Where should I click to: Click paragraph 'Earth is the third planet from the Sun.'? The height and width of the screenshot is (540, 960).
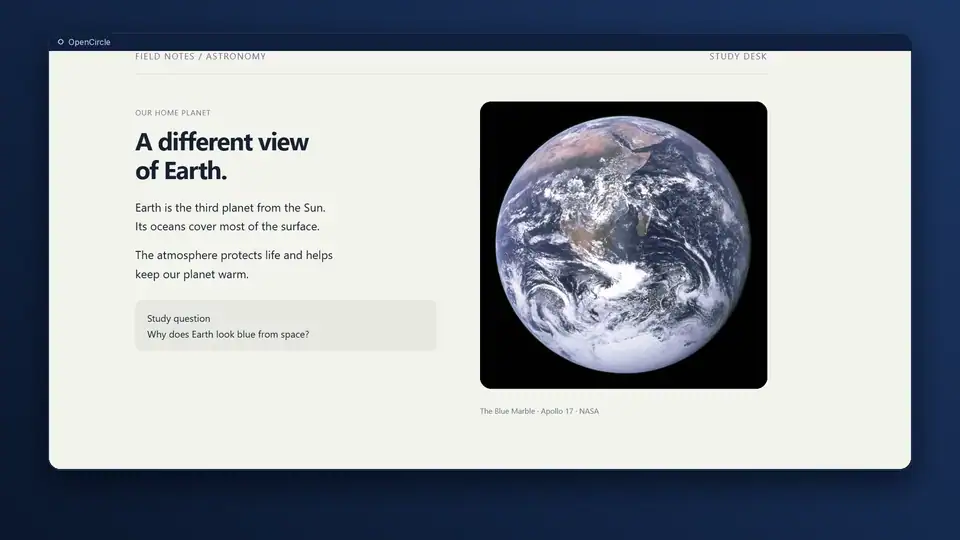(x=230, y=208)
